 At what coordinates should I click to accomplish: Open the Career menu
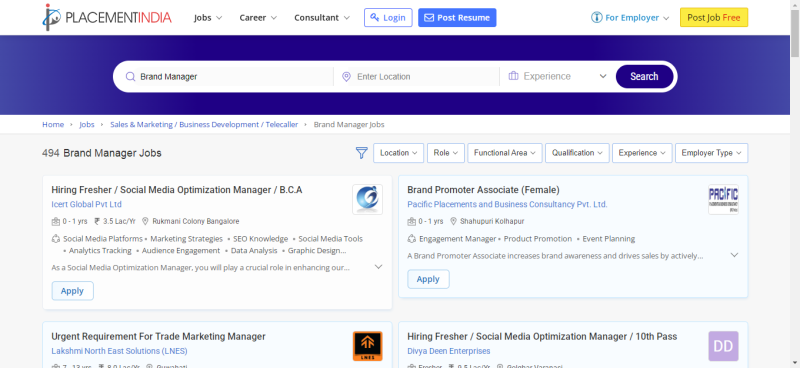[258, 17]
